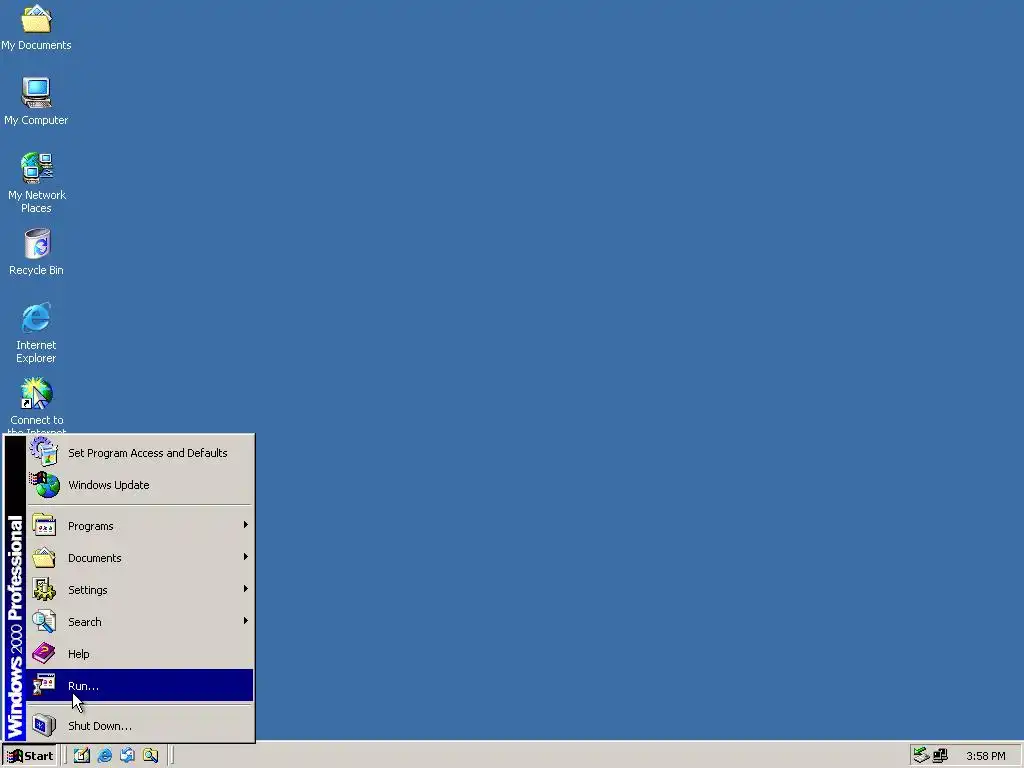Open Set Program Access and Defaults
Image resolution: width=1024 pixels, height=768 pixels.
[x=140, y=453]
